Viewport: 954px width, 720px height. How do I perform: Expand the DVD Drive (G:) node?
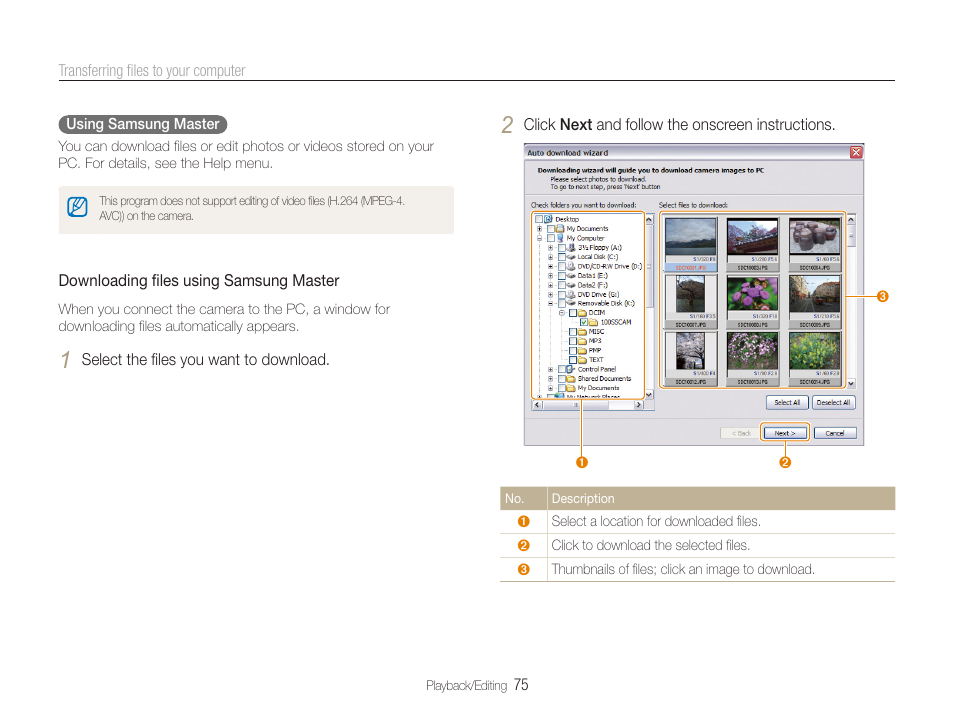pos(551,295)
